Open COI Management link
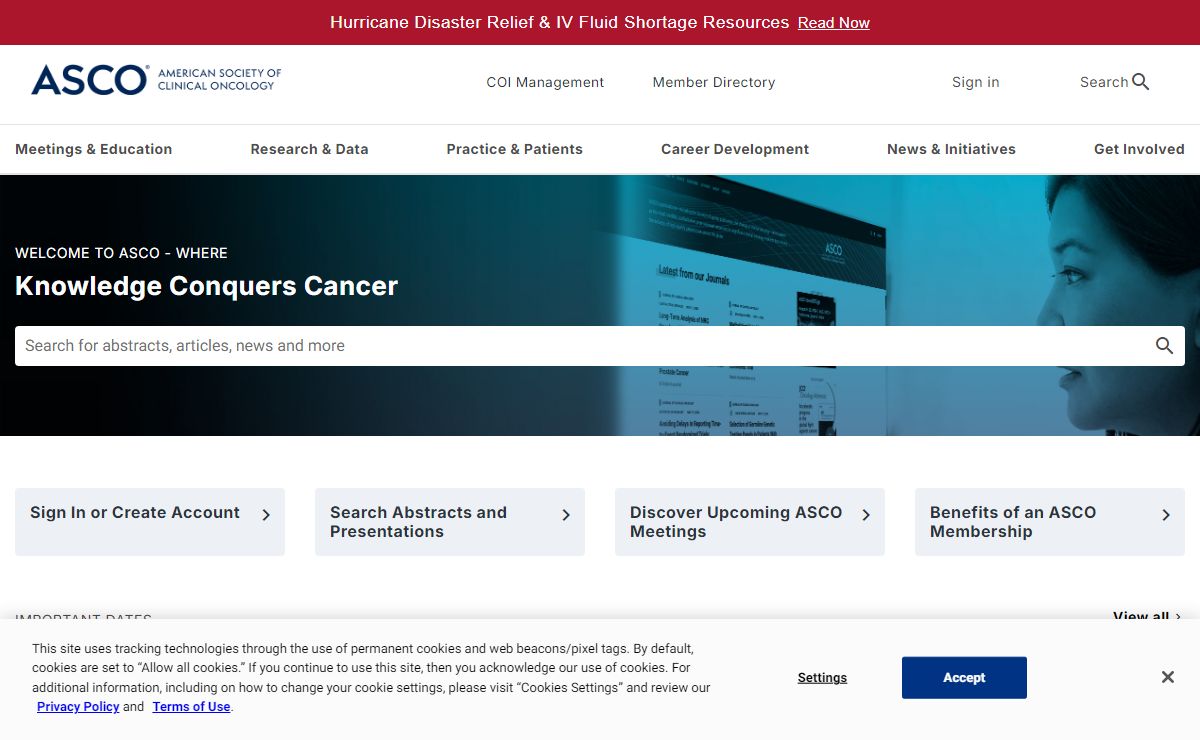1200x740 pixels. tap(545, 82)
